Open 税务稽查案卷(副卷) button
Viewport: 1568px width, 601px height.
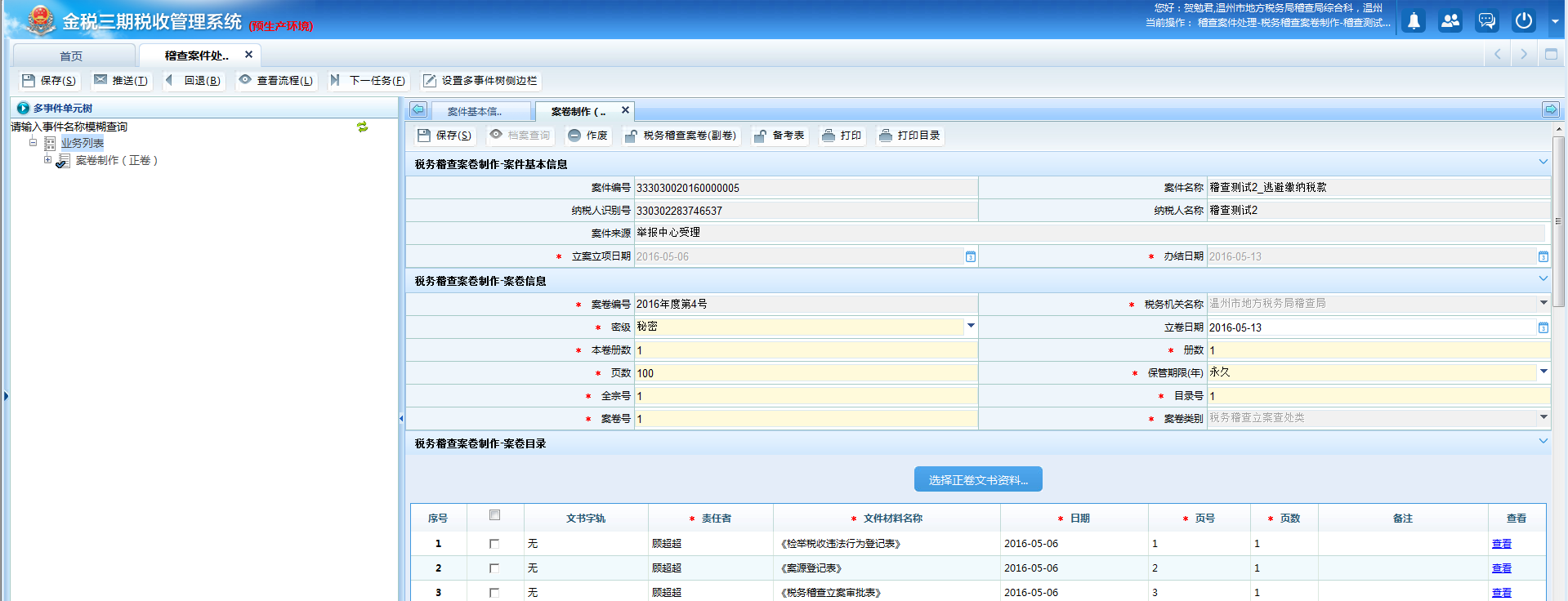pos(681,136)
